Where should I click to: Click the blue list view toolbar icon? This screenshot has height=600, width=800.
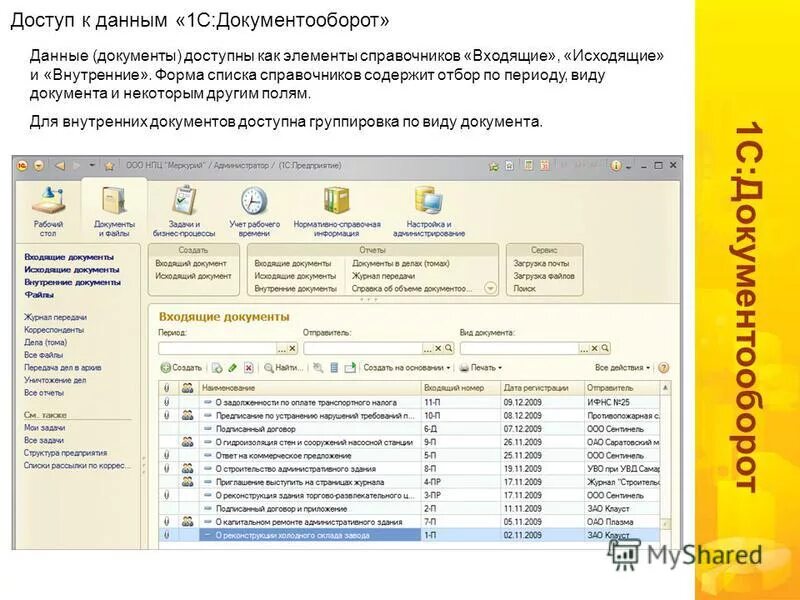(334, 368)
